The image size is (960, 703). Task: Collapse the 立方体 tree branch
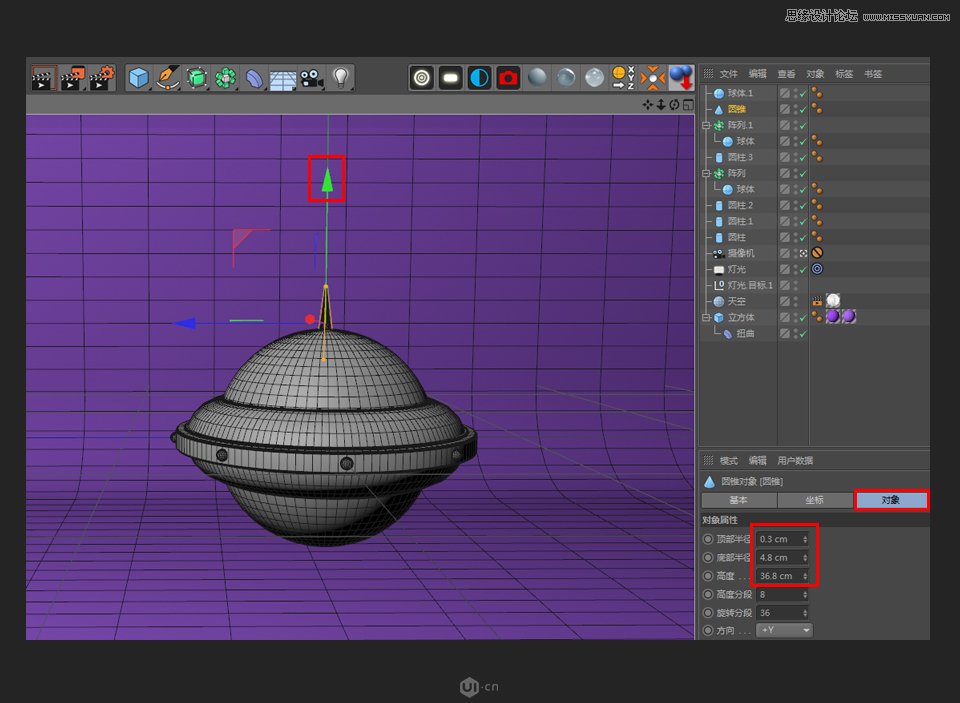(705, 318)
